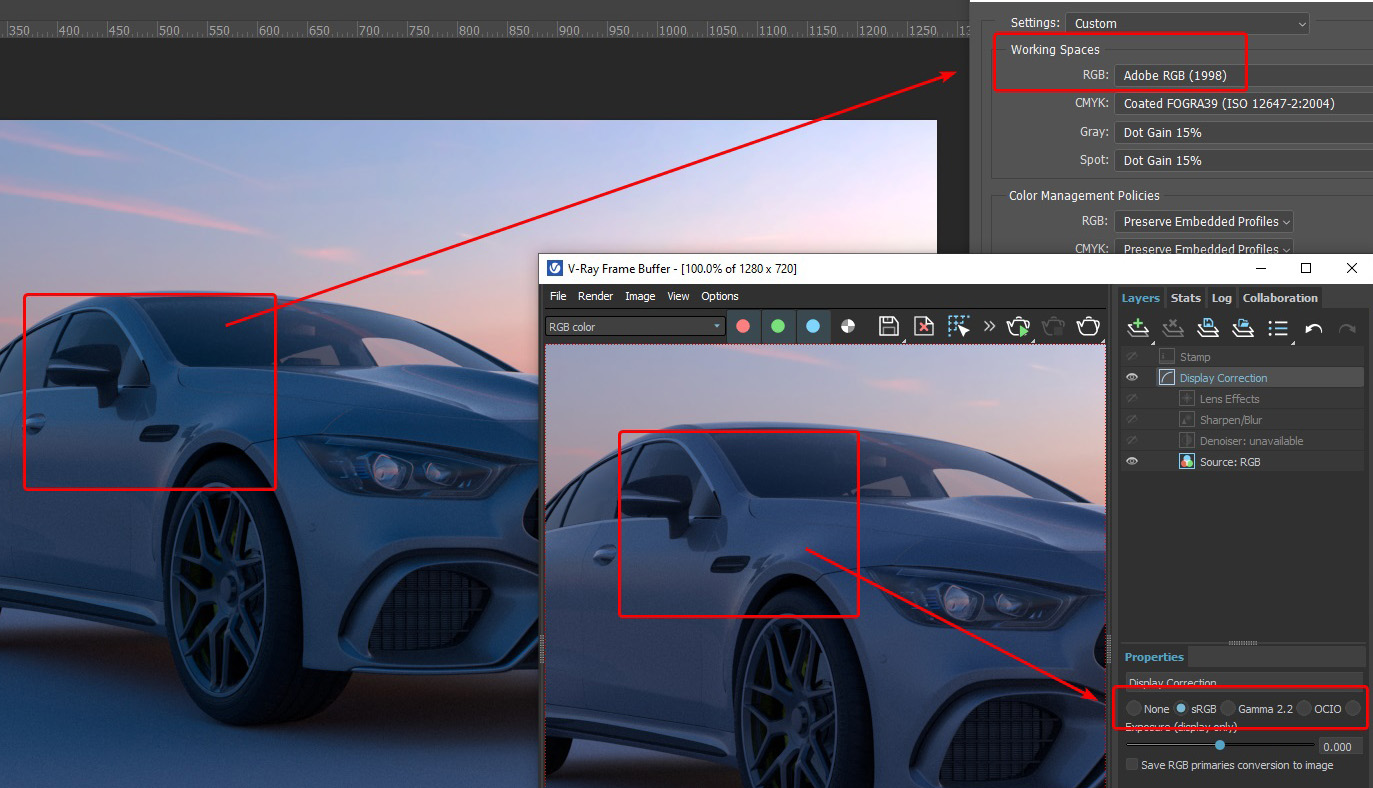Toggle the green channel button

(x=778, y=326)
